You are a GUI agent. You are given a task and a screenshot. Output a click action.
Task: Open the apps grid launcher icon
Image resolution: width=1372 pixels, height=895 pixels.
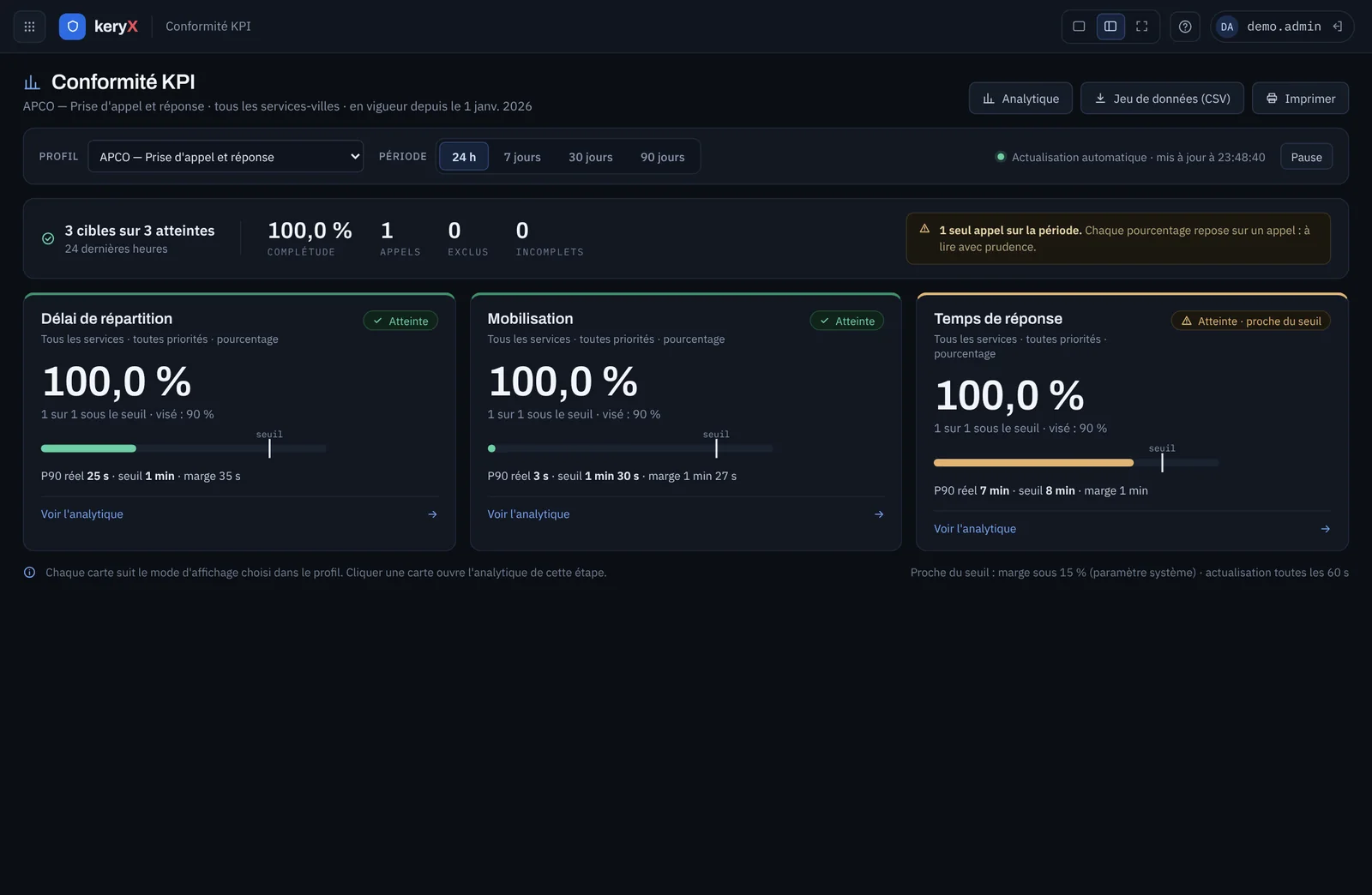pos(29,27)
